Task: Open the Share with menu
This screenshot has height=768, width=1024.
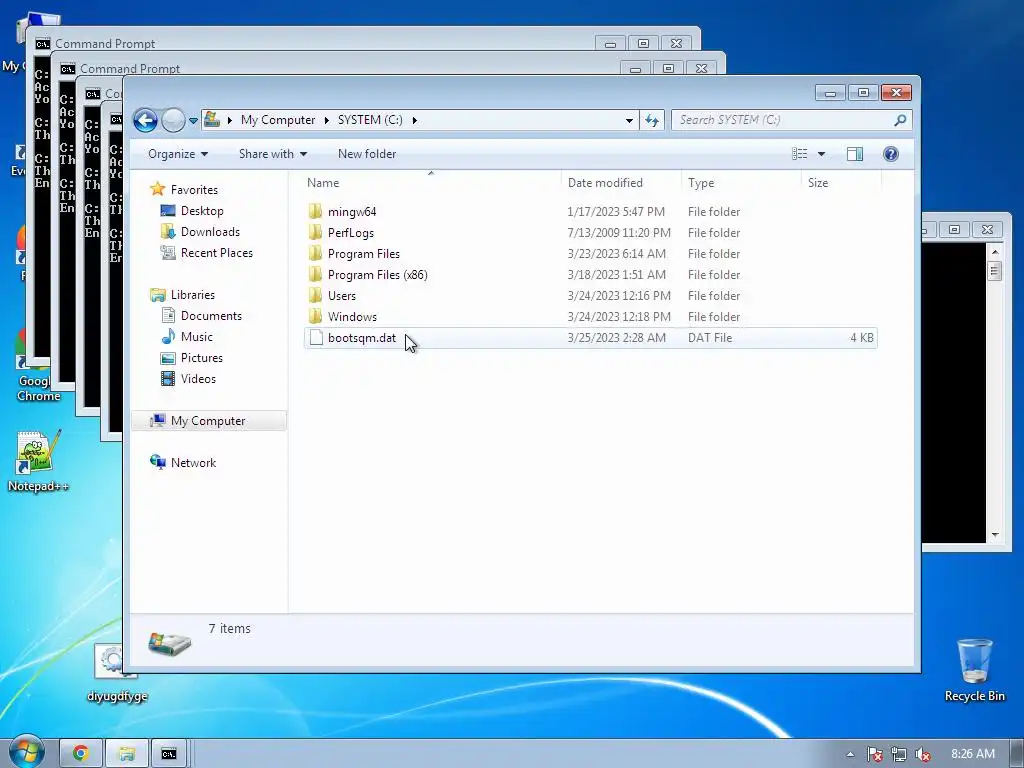Action: pos(272,154)
